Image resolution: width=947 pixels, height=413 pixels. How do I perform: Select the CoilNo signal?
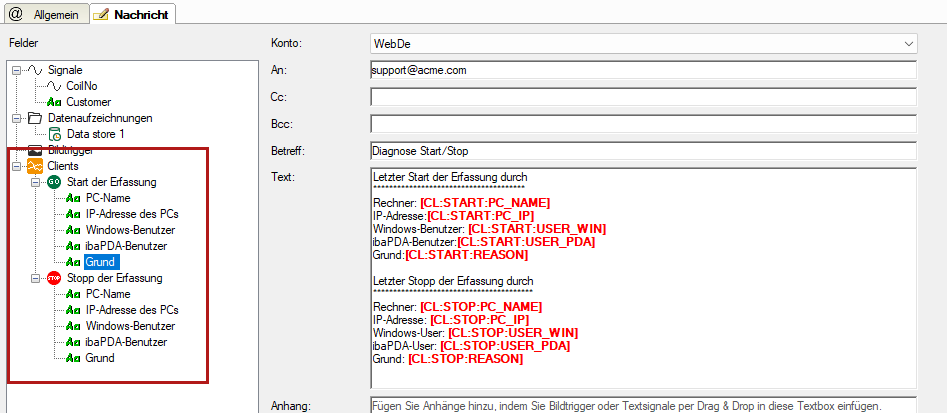(x=82, y=86)
